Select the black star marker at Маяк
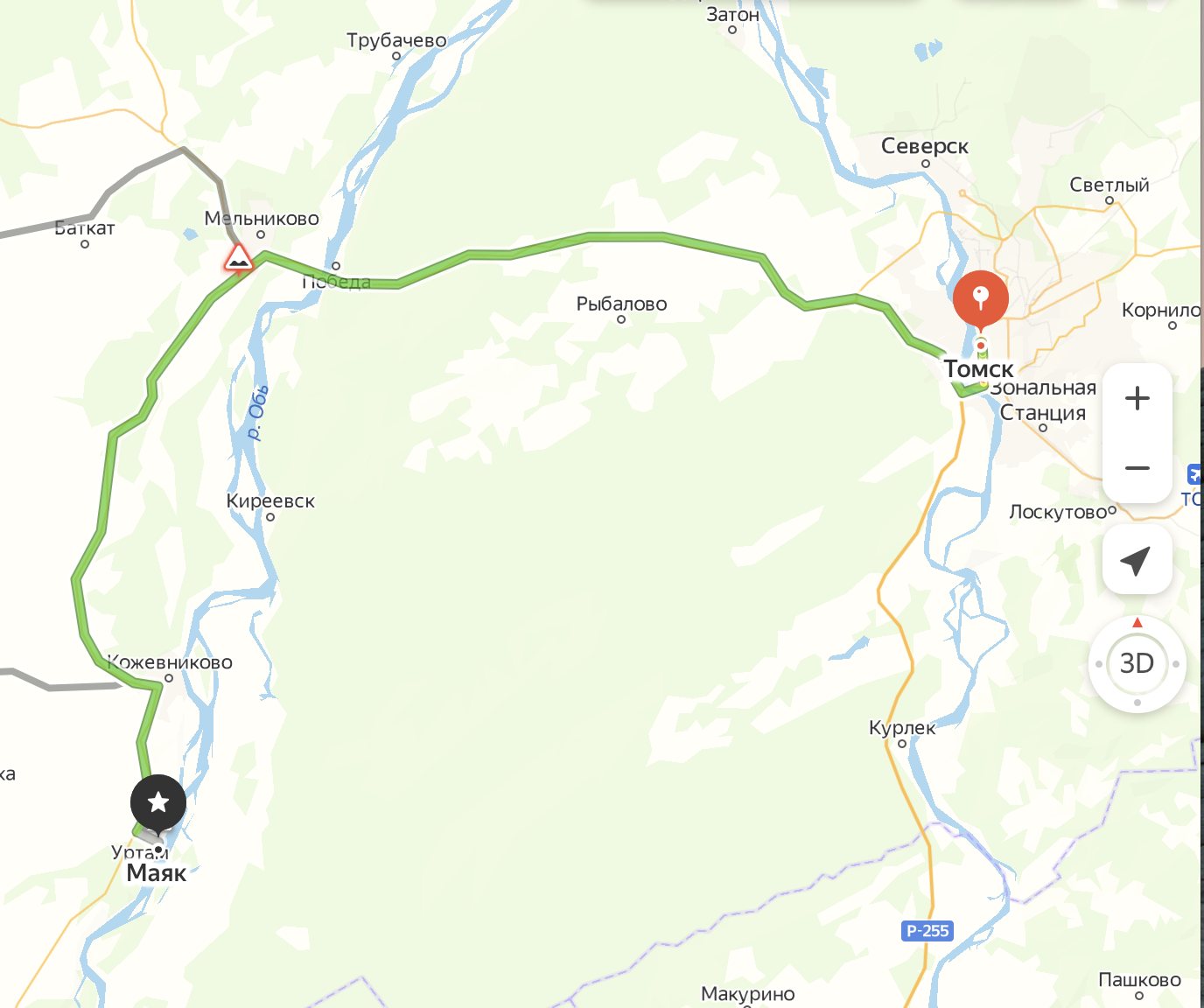Viewport: 1204px width, 1008px height. point(158,802)
